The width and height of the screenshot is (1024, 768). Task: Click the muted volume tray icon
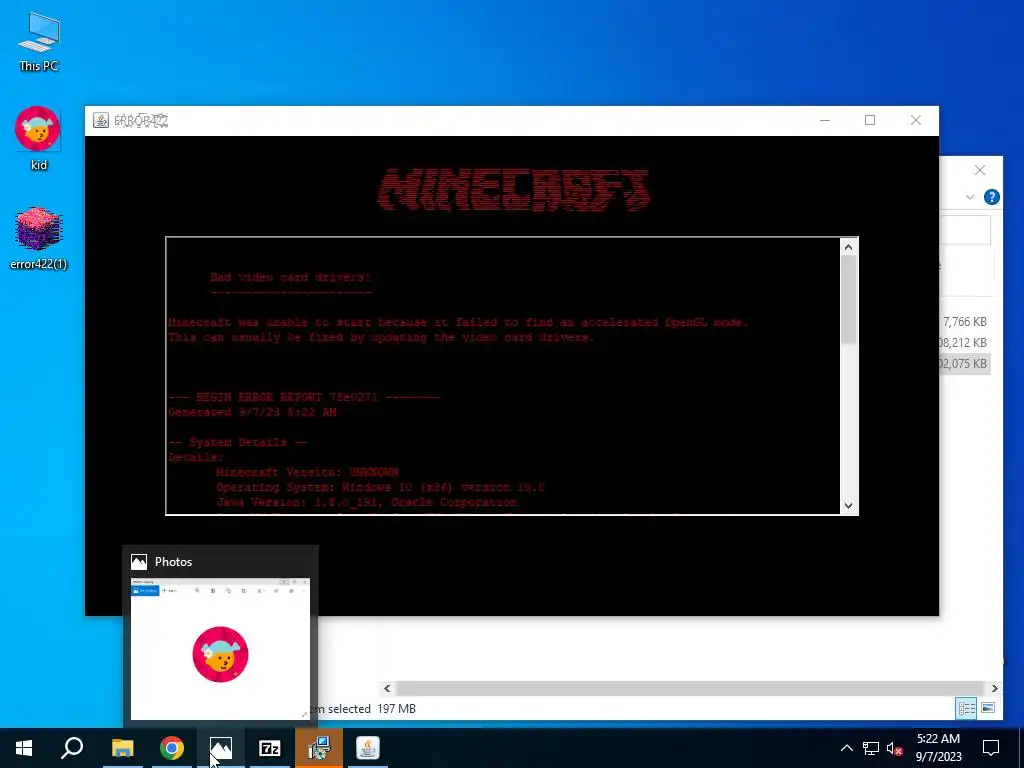895,748
